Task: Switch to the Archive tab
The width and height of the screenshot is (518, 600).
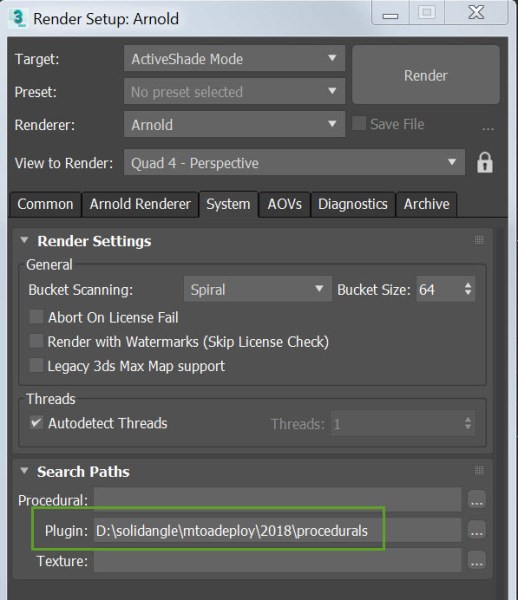Action: [x=427, y=204]
